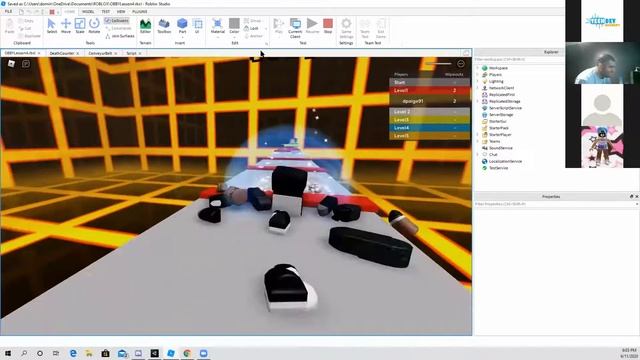The height and width of the screenshot is (360, 640).
Task: Click Level4 team row in leaderboard
Action: pyautogui.click(x=429, y=128)
